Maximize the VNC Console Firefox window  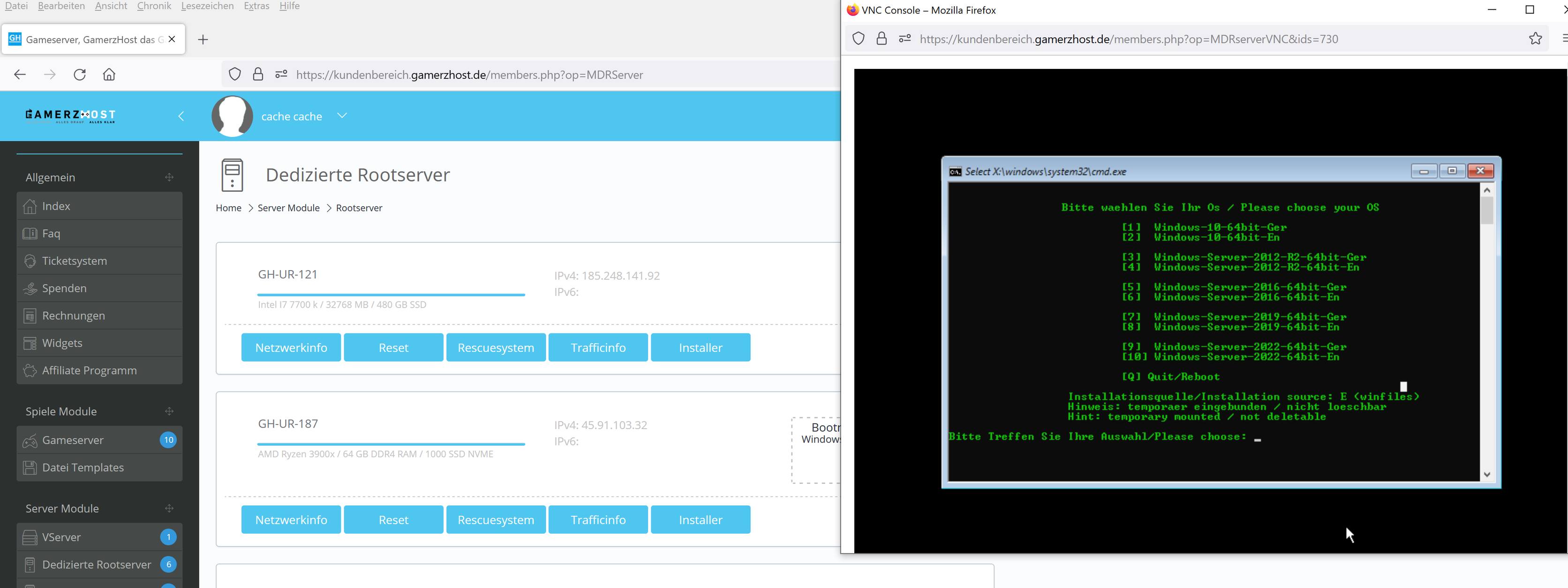point(1529,10)
